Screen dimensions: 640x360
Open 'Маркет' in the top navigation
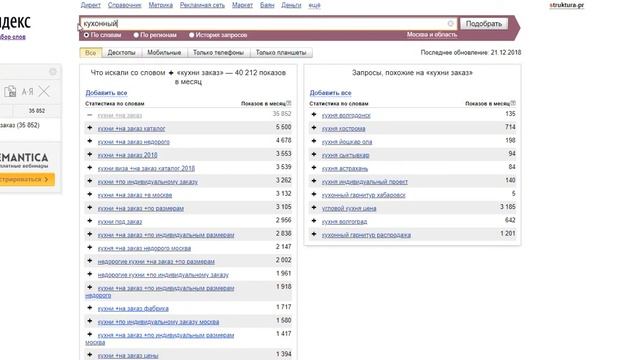[x=242, y=5]
